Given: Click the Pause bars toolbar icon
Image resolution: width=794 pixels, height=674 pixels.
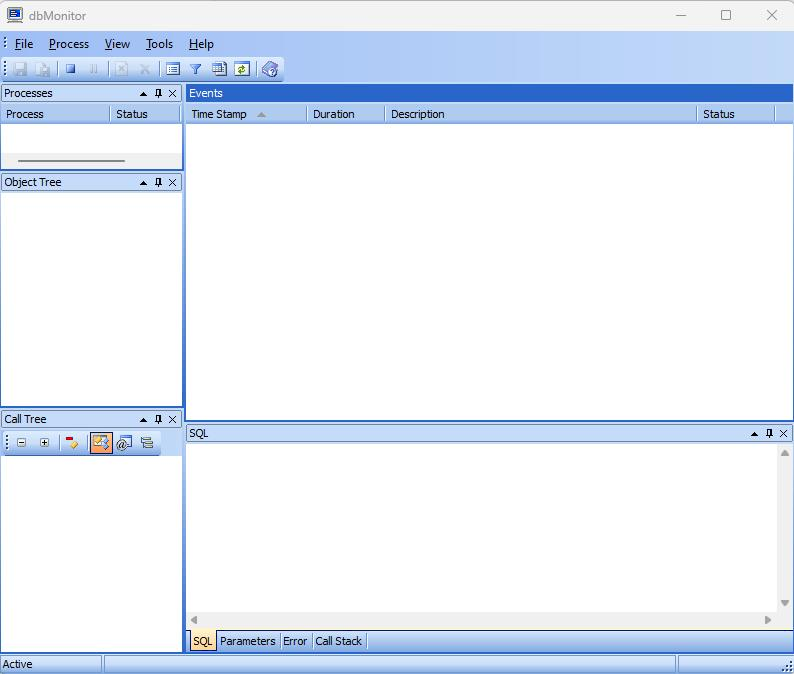Looking at the screenshot, I should 94,69.
